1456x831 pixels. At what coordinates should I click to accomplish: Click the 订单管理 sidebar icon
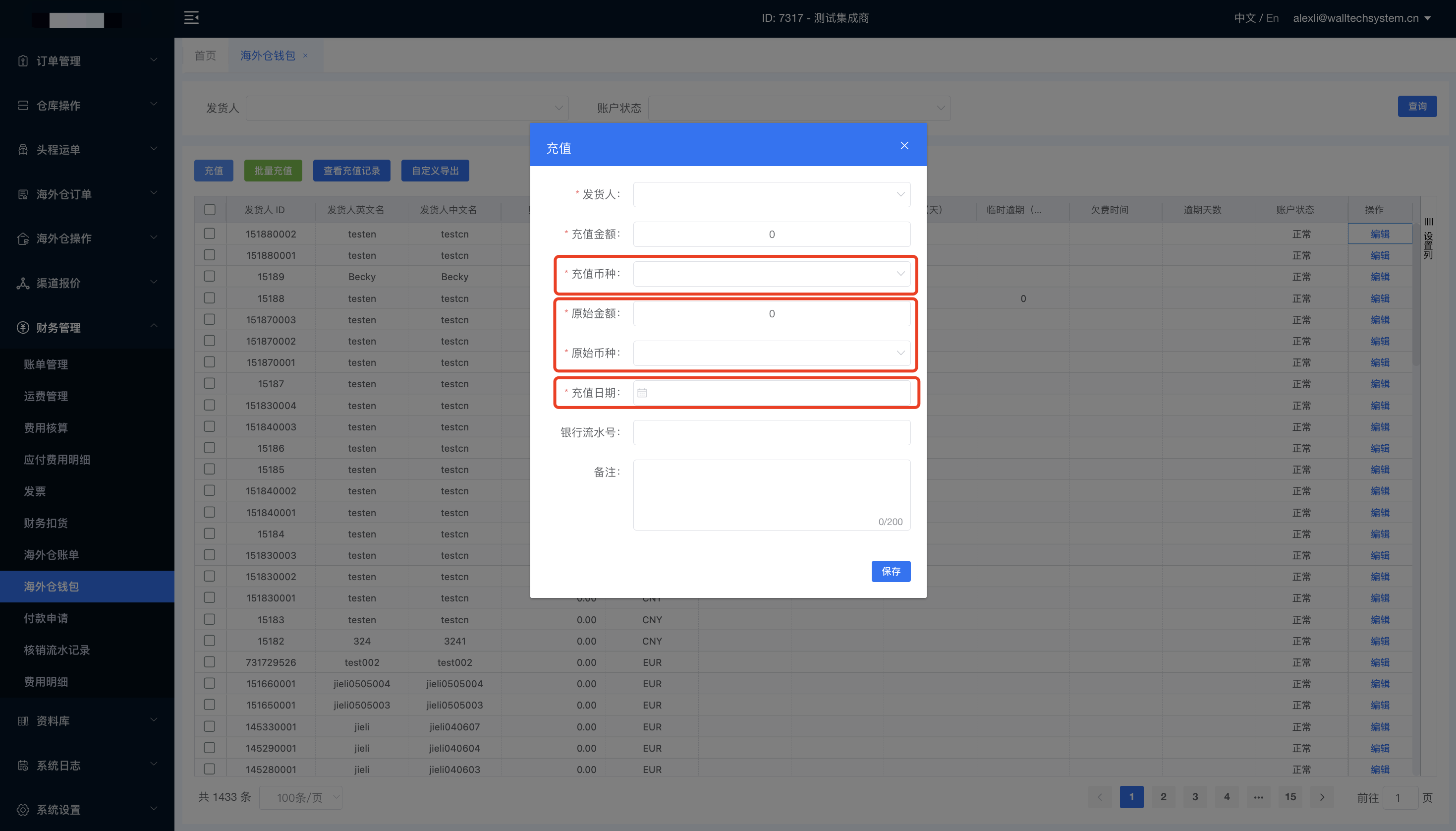point(23,60)
